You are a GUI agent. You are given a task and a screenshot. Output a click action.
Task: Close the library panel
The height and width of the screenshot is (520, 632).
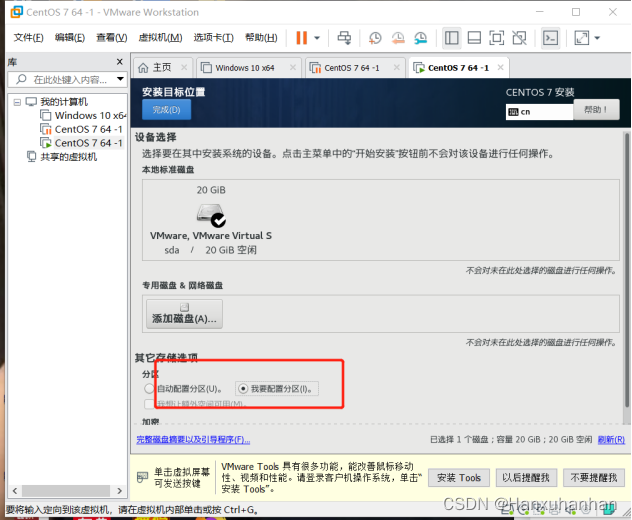(x=119, y=62)
